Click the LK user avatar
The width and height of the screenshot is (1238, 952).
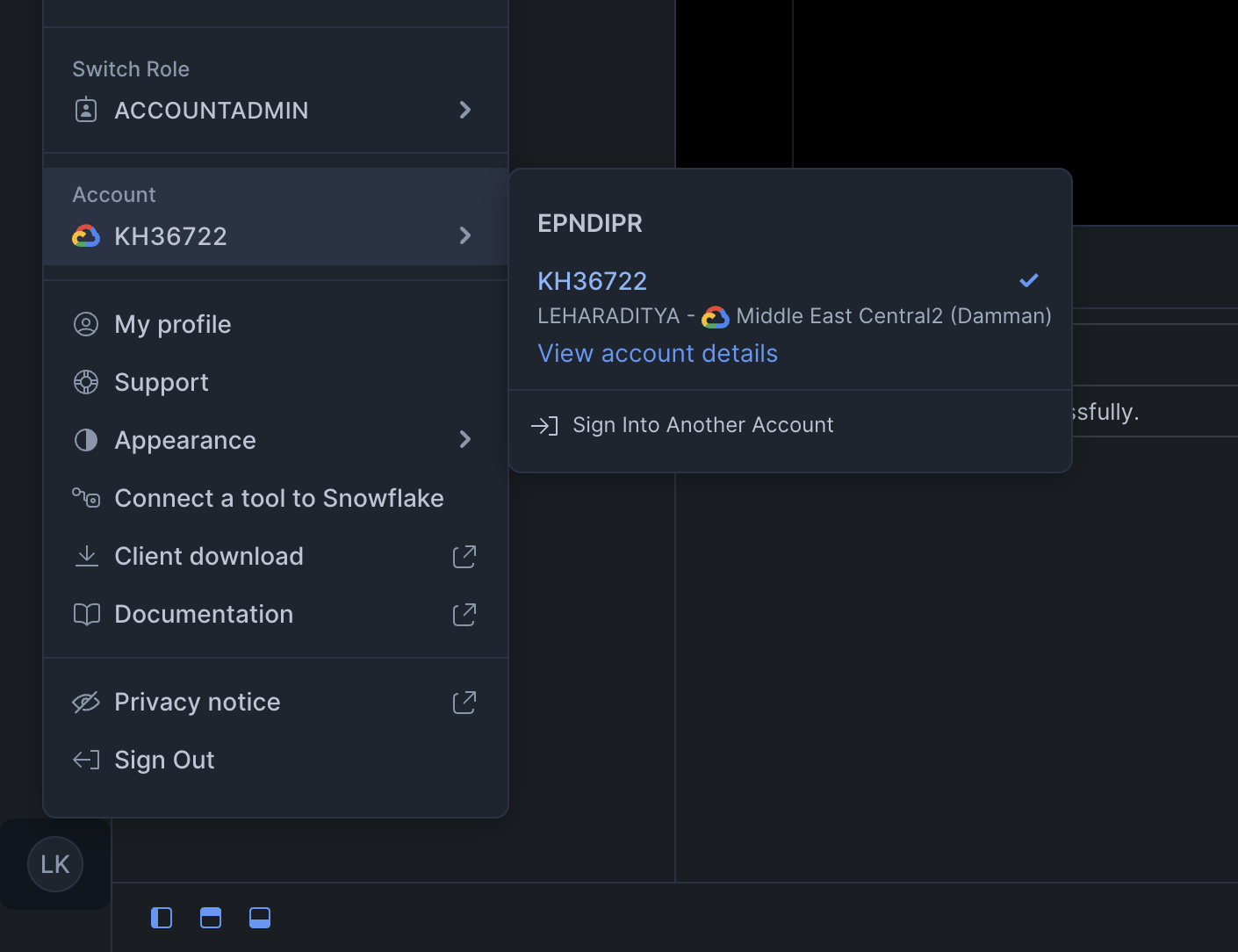[55, 864]
